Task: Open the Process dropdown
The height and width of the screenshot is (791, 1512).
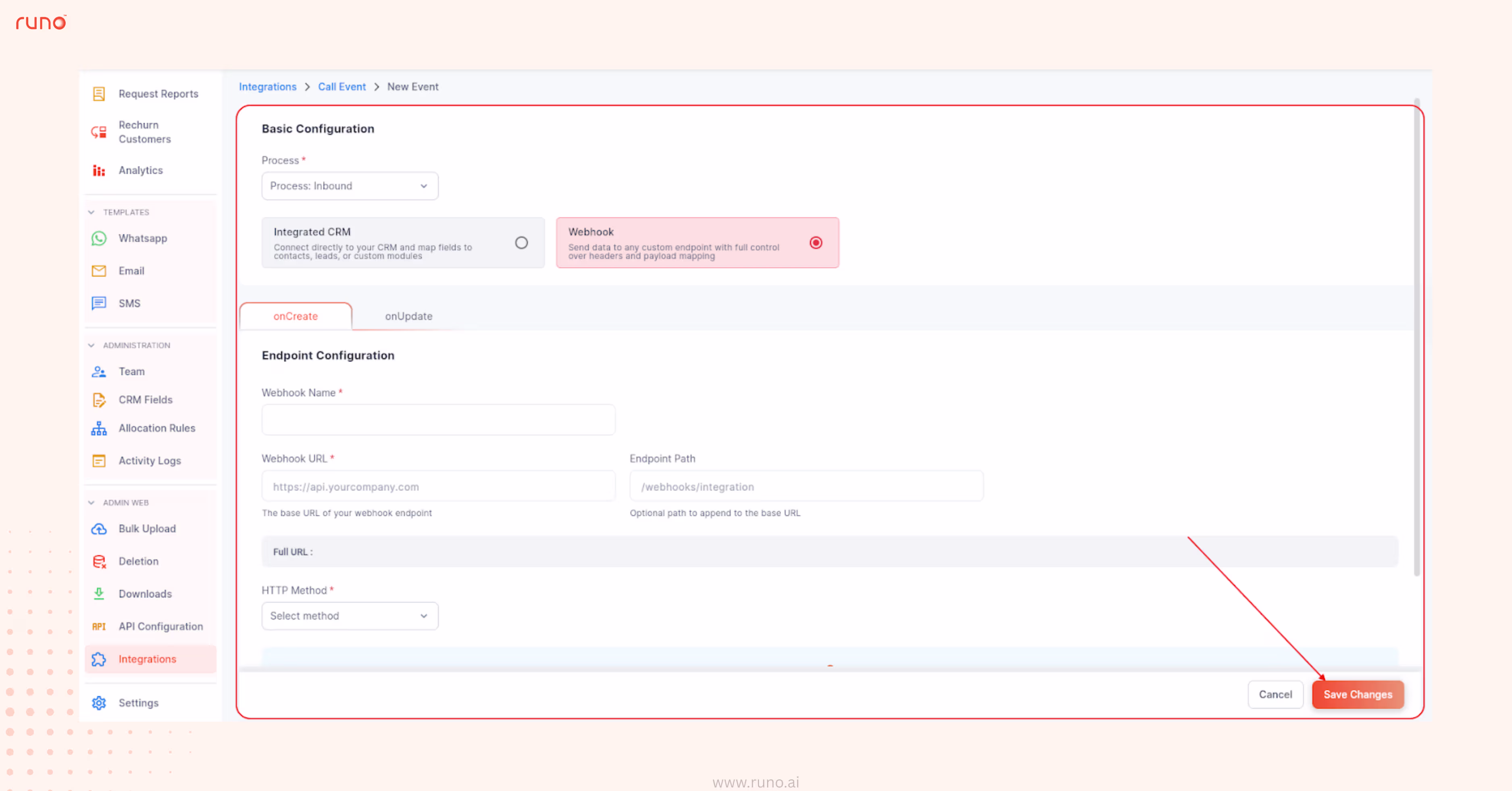Action: (349, 186)
